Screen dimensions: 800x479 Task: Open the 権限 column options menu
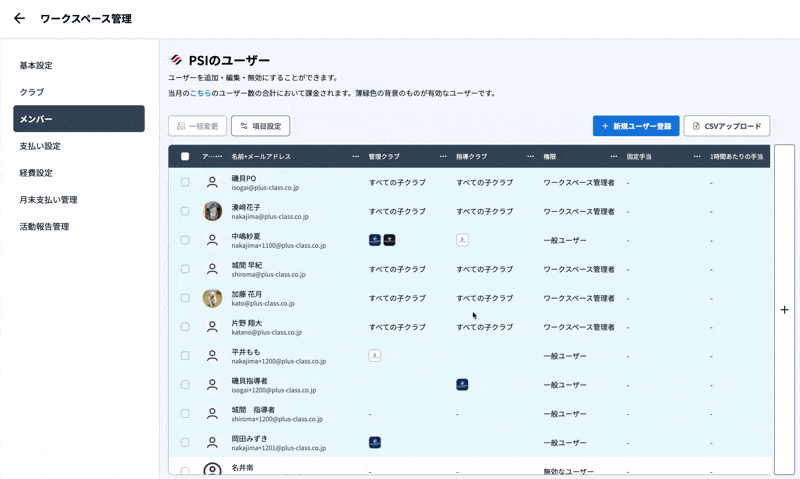pos(614,157)
